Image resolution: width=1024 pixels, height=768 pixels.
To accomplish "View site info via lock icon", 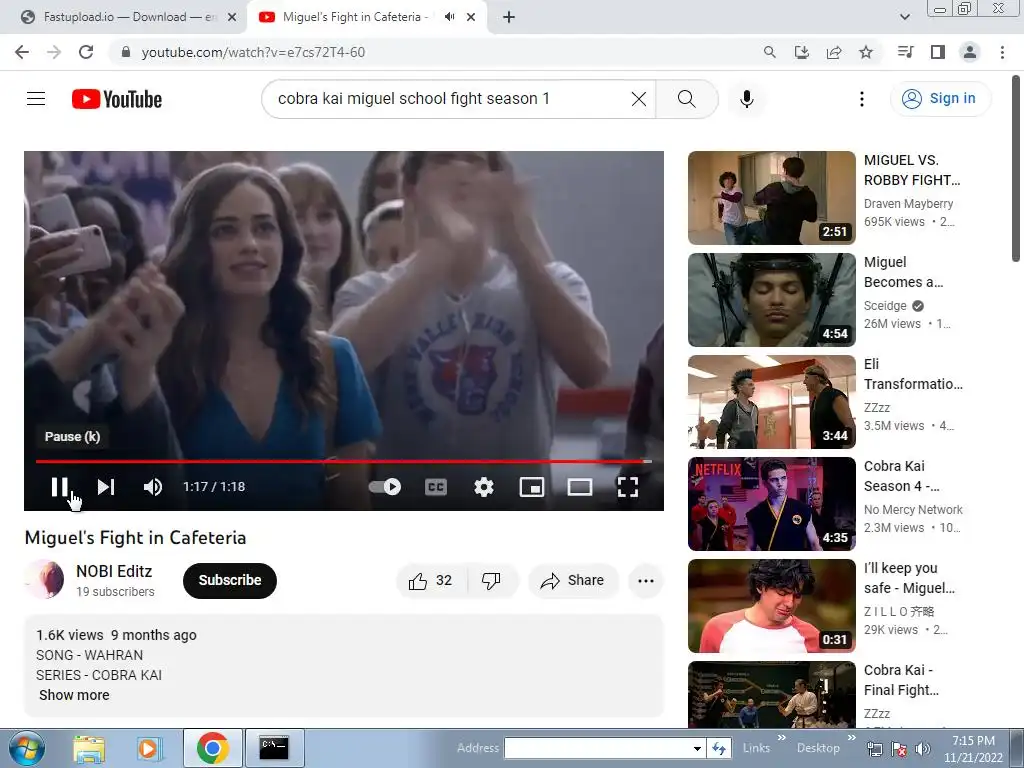I will 126,52.
